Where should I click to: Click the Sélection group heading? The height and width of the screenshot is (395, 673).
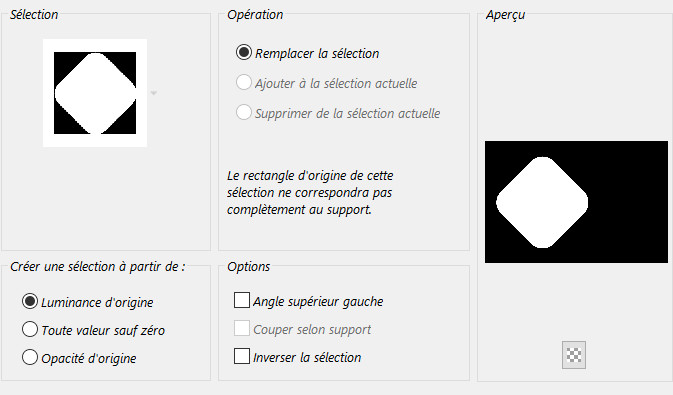[34, 15]
